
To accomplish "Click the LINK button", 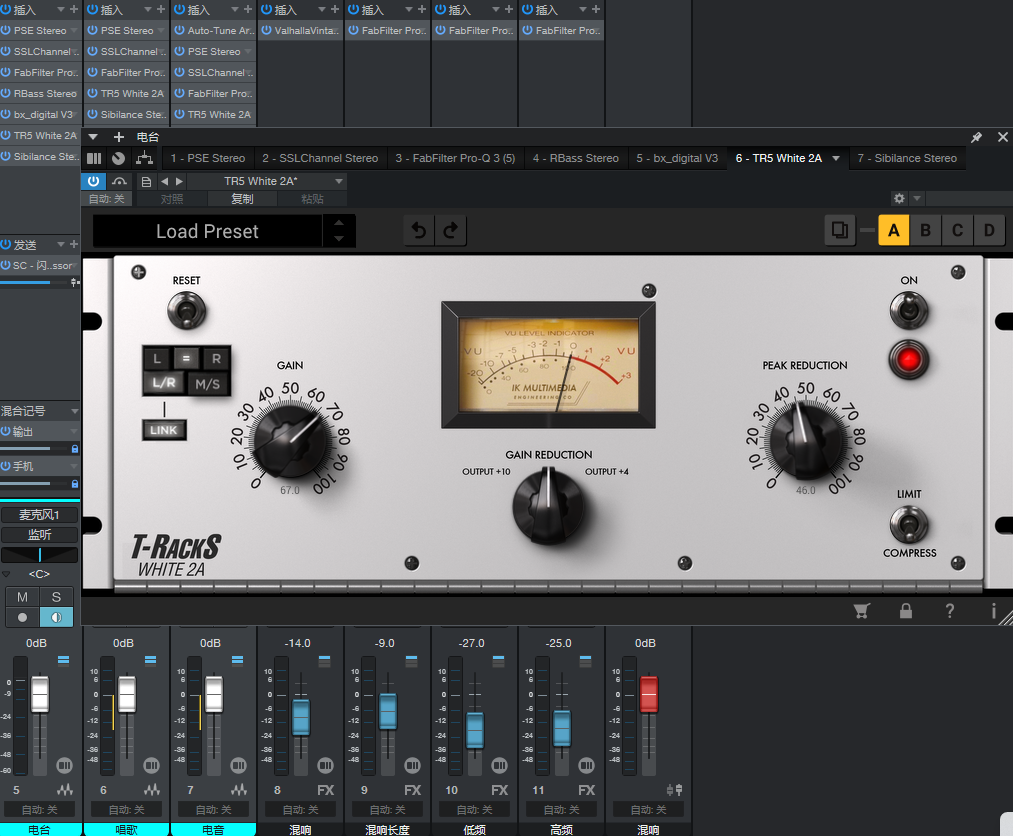I will coord(163,430).
